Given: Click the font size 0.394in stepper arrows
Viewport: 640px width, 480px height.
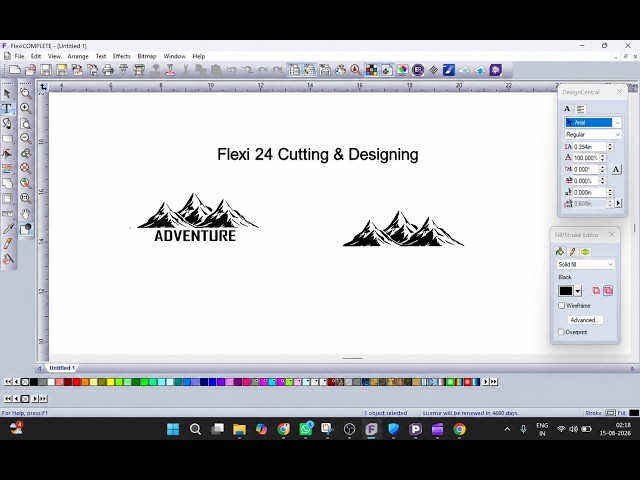Looking at the screenshot, I should coord(610,147).
